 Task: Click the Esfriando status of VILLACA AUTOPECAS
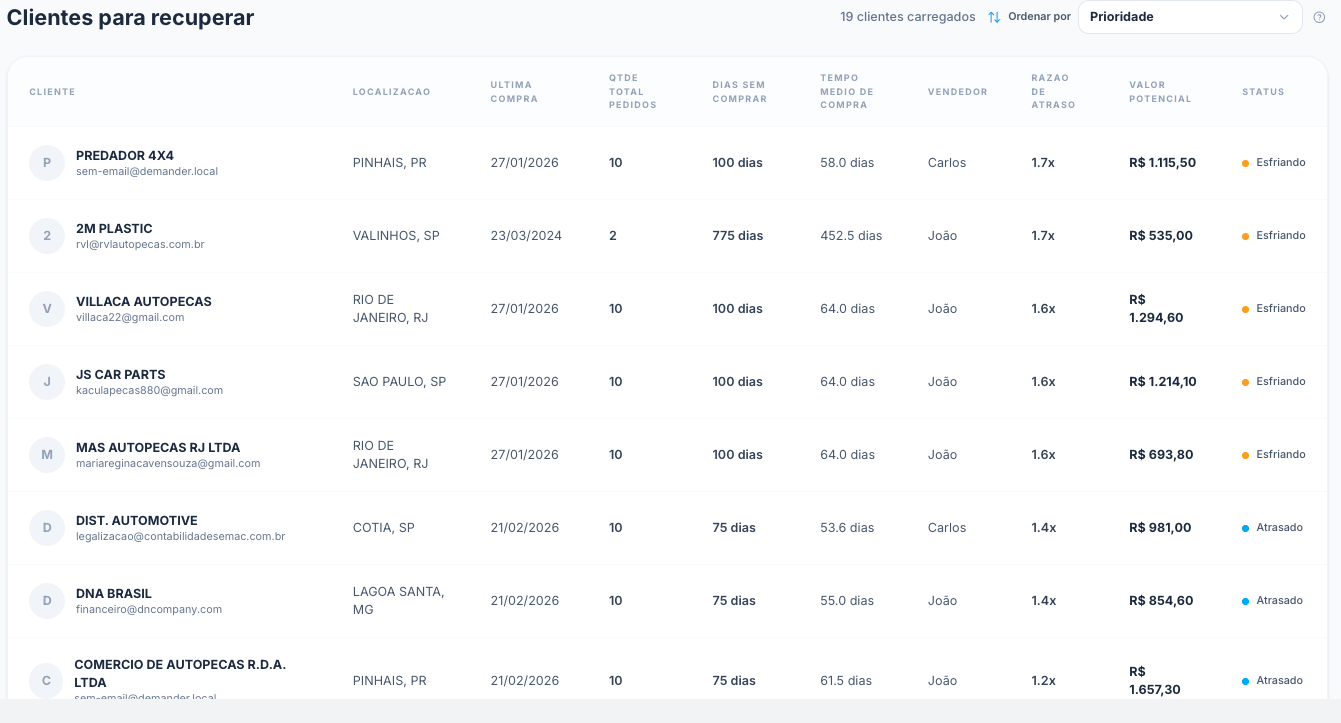point(1274,309)
